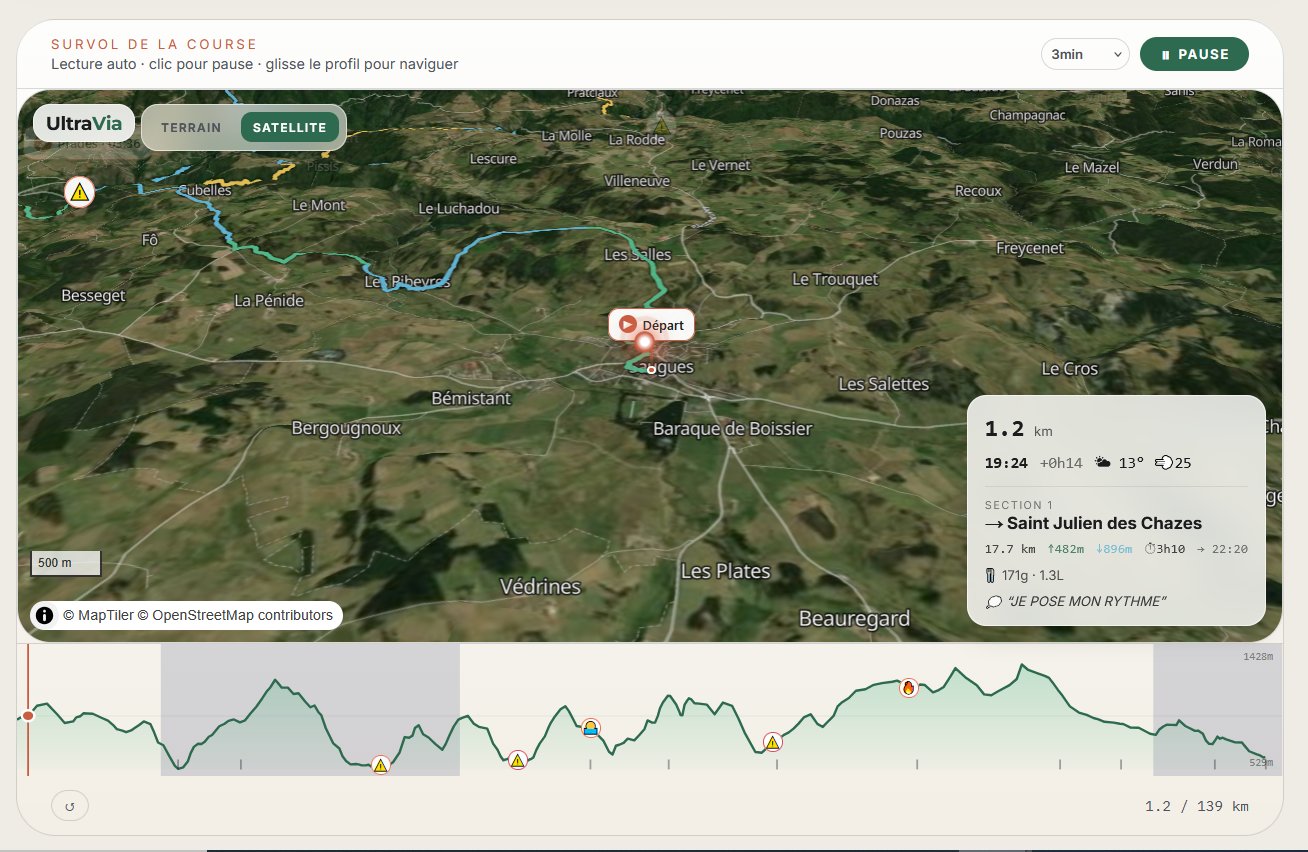The image size is (1308, 852).
Task: Click the UltraVia logo badge
Action: 84,124
